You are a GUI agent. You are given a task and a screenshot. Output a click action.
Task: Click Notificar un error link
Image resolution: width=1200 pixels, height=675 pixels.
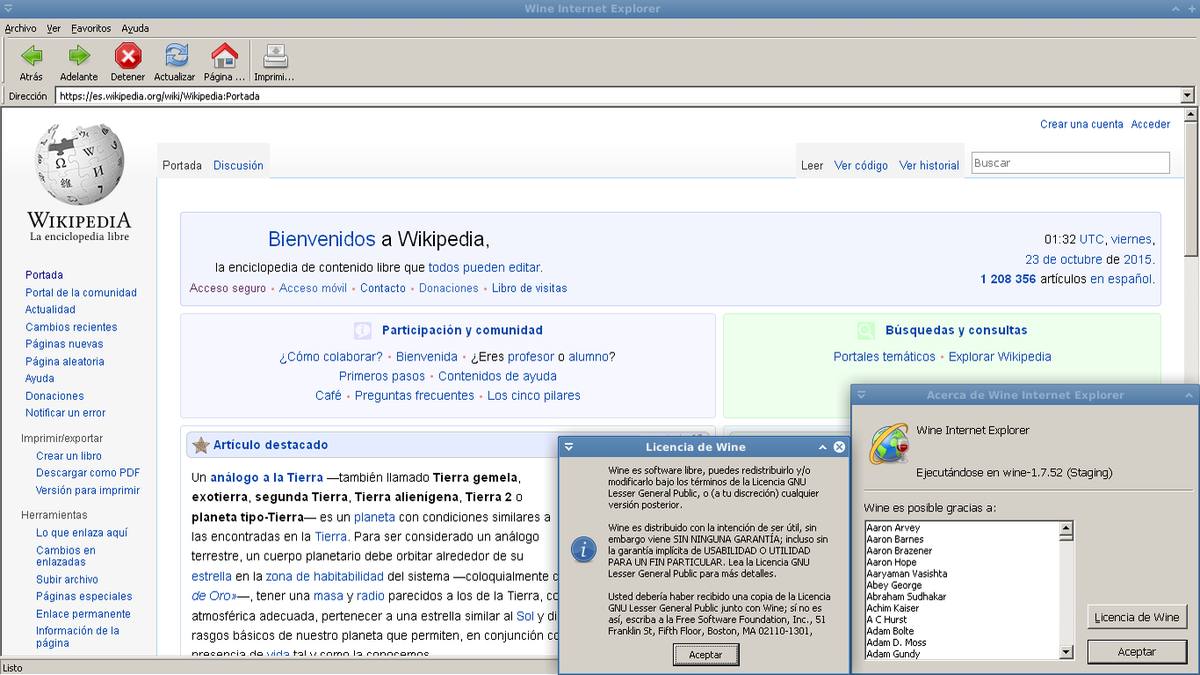[65, 413]
